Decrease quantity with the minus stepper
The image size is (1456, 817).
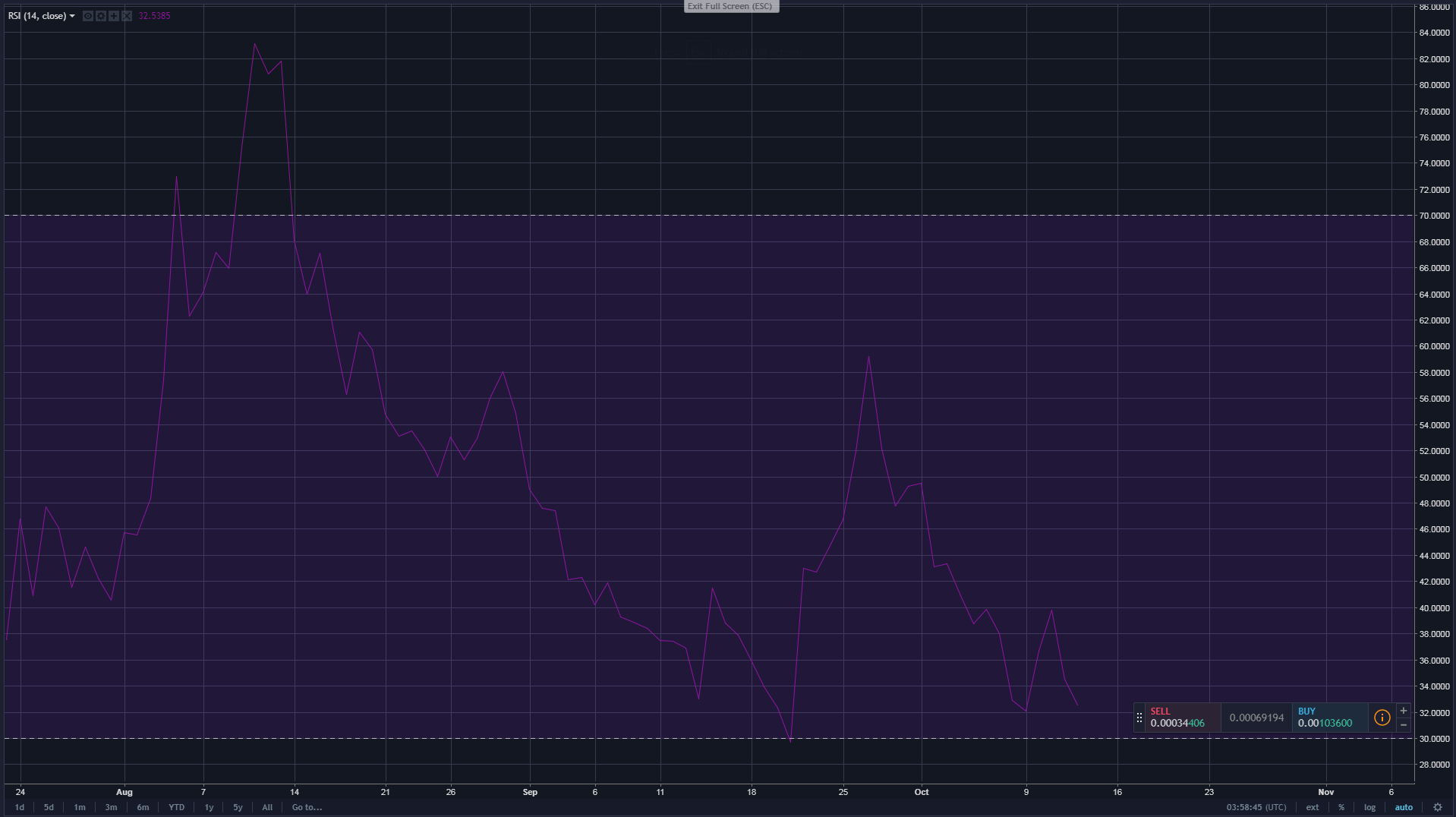click(1404, 725)
